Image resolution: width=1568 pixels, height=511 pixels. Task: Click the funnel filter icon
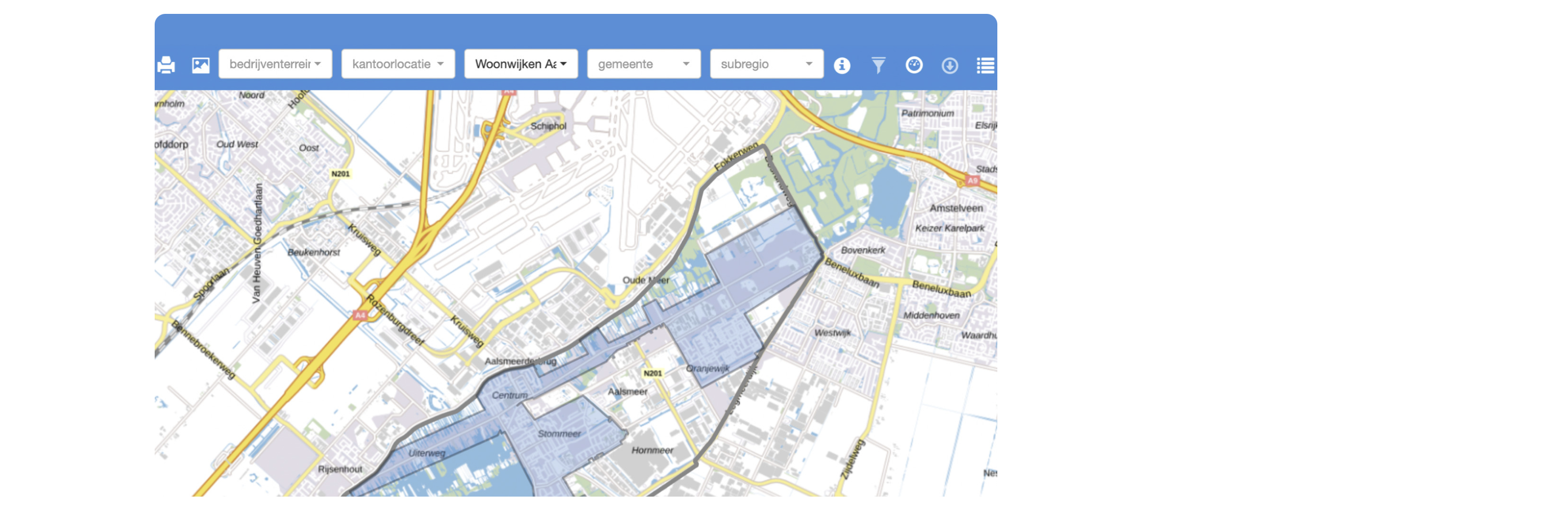878,65
